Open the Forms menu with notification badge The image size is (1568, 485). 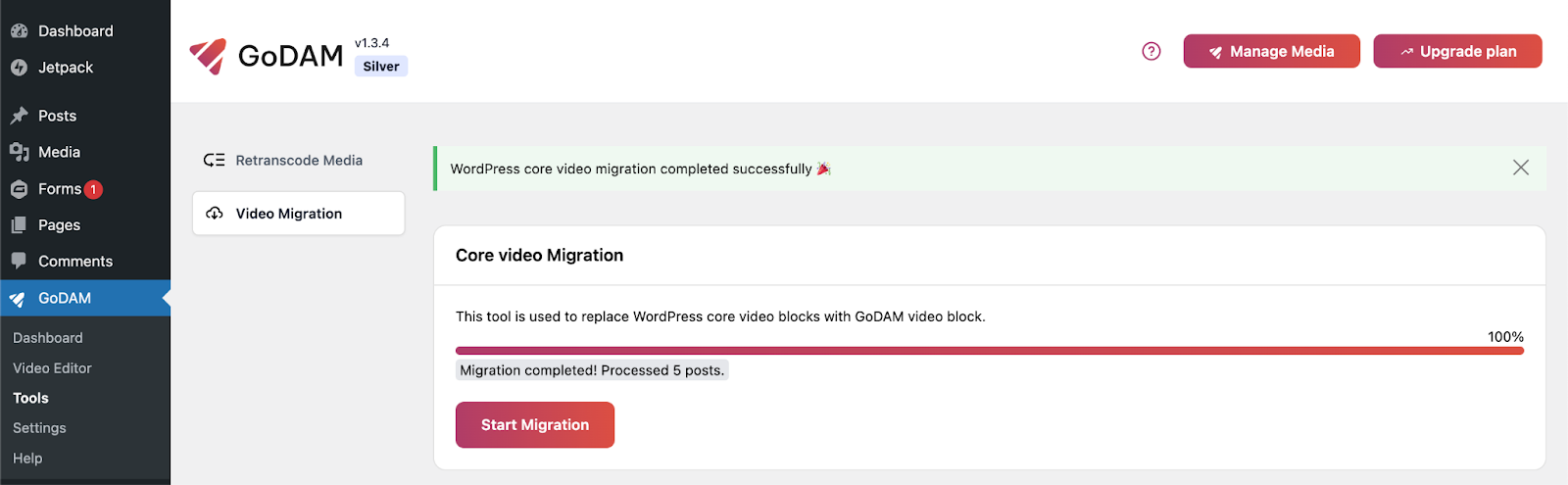point(59,189)
